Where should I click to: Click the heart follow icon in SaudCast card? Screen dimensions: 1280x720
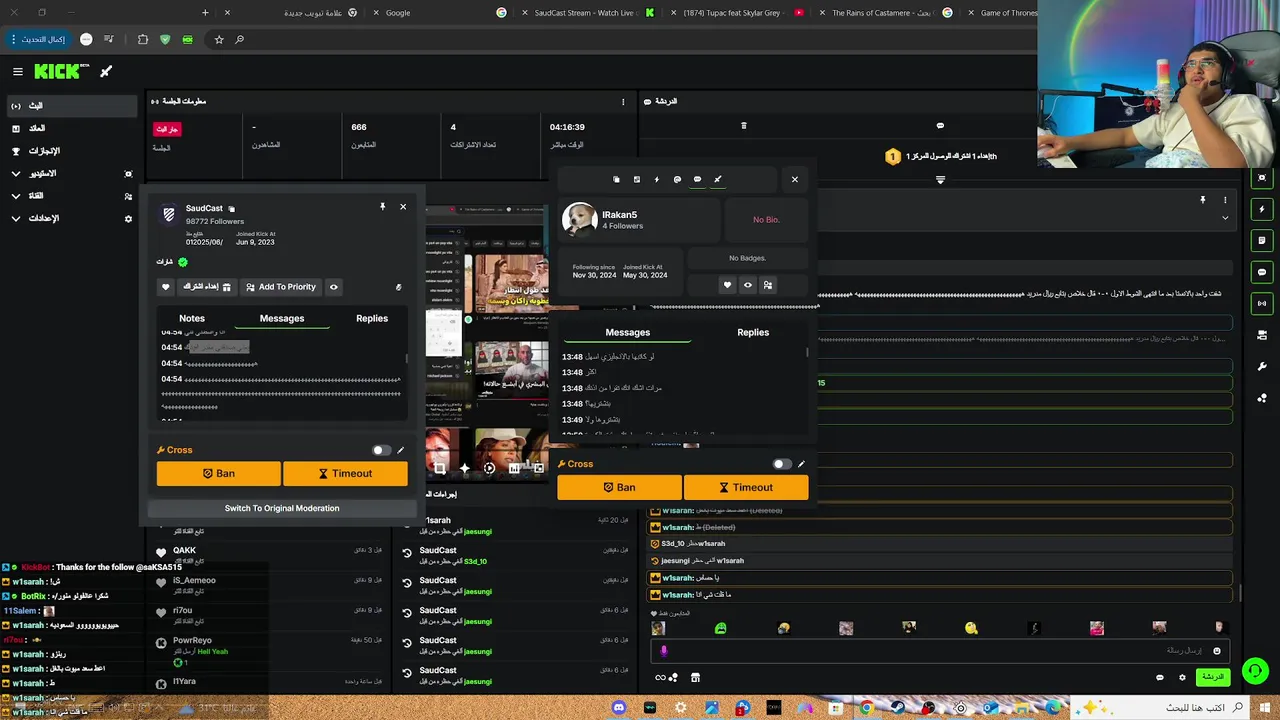point(166,287)
